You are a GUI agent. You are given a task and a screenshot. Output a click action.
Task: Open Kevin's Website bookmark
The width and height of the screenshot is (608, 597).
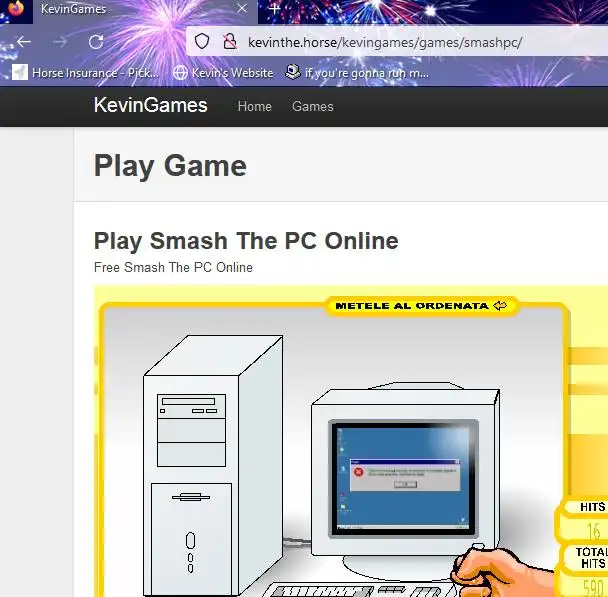tap(223, 72)
